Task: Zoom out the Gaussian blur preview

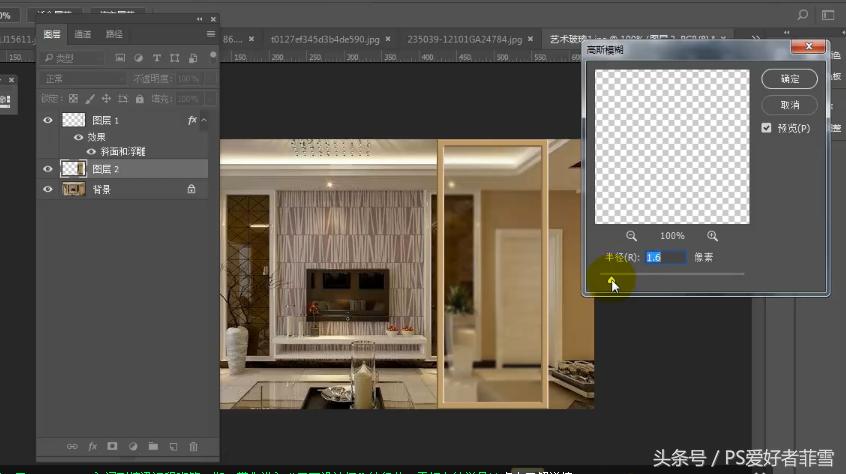Action: [632, 236]
